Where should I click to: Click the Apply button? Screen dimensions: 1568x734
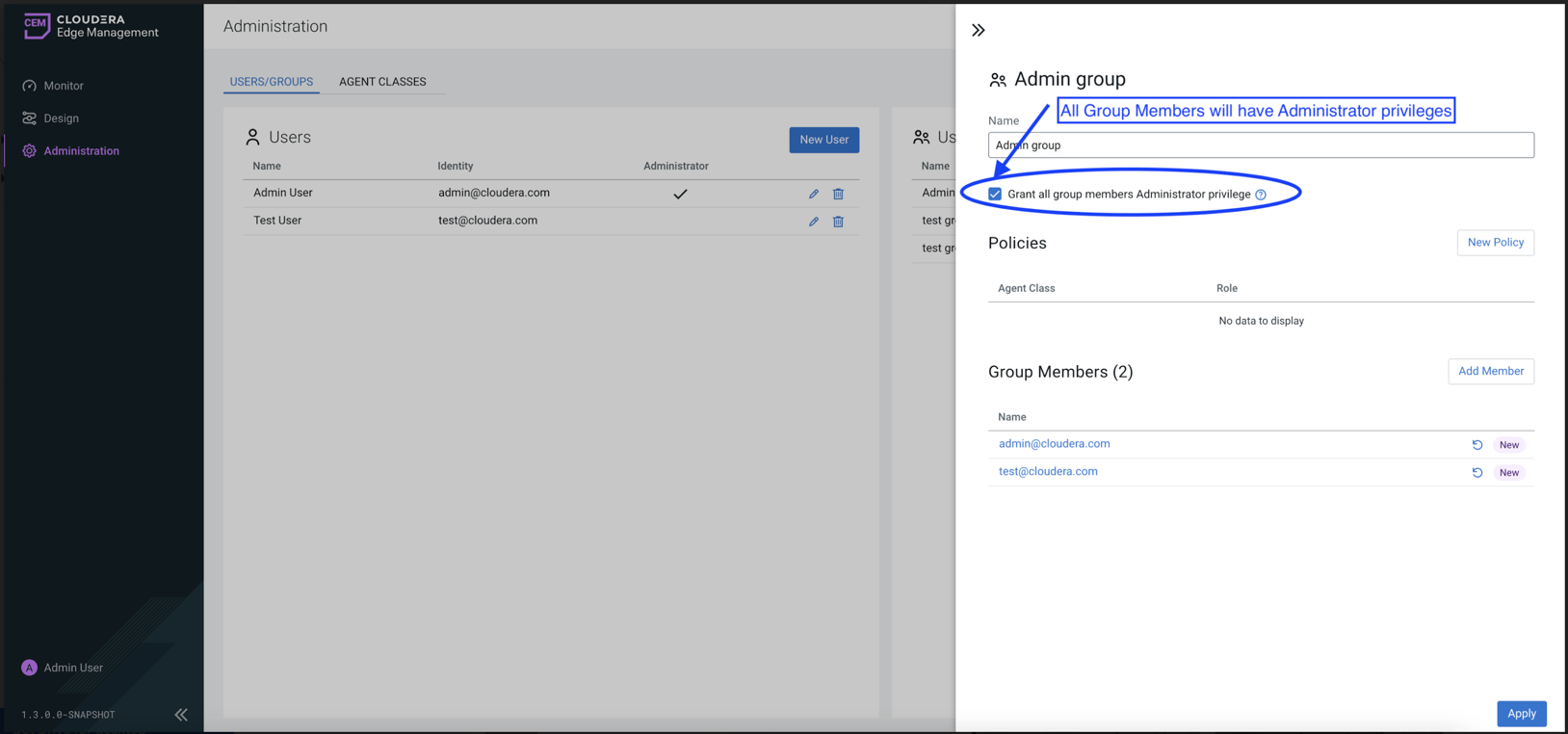click(x=1521, y=714)
